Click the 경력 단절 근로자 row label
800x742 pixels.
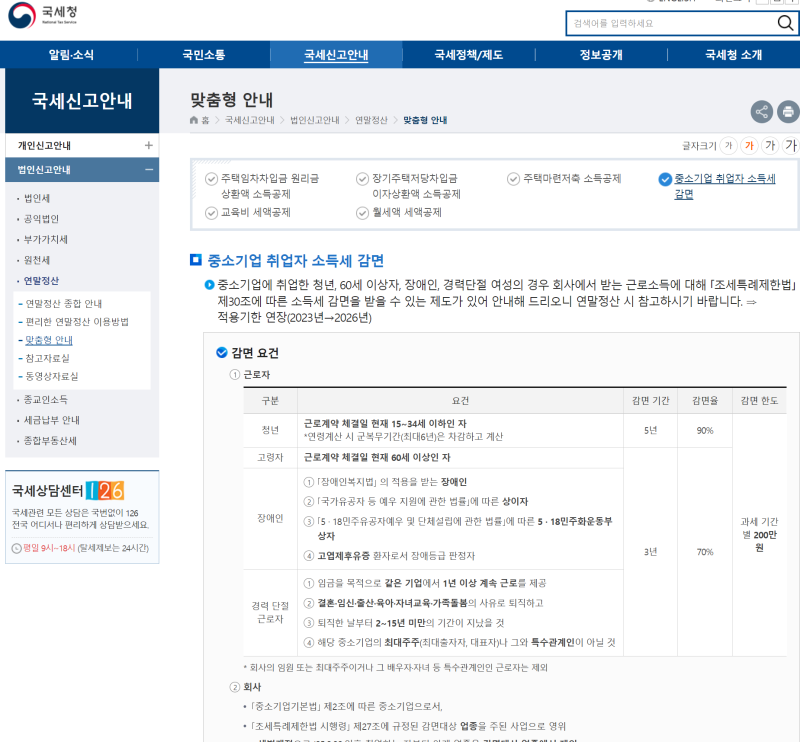tap(270, 612)
